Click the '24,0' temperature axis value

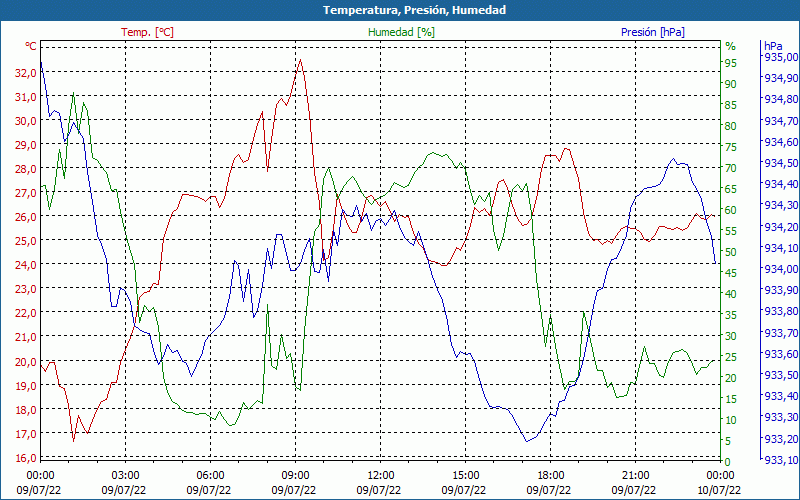tap(26, 265)
